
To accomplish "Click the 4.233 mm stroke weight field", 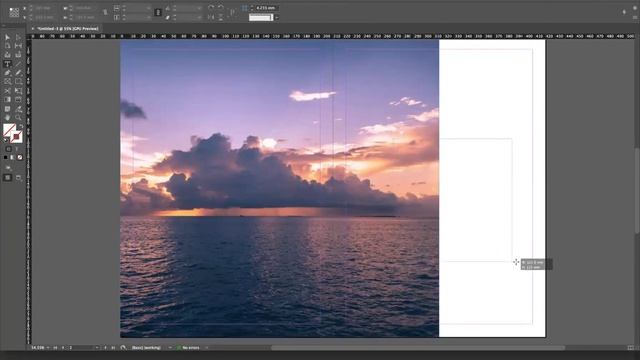I will coord(267,8).
